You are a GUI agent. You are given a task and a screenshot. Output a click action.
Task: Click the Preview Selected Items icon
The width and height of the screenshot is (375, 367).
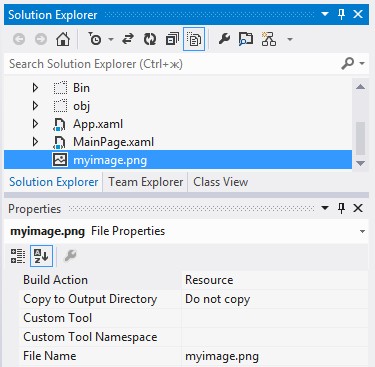click(x=246, y=39)
